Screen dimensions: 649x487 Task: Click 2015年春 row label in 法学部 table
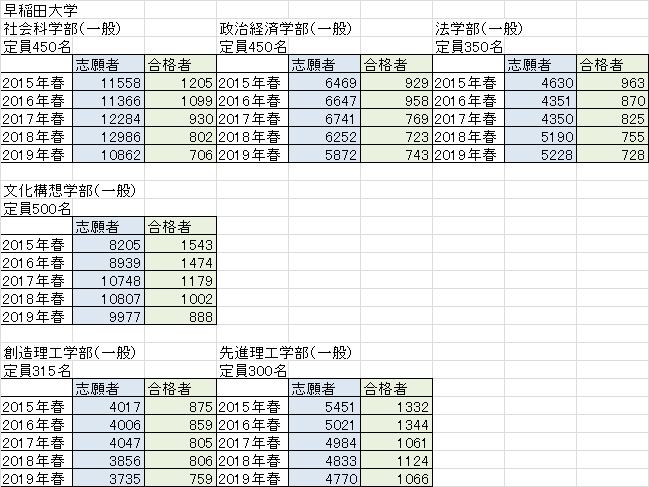click(469, 82)
